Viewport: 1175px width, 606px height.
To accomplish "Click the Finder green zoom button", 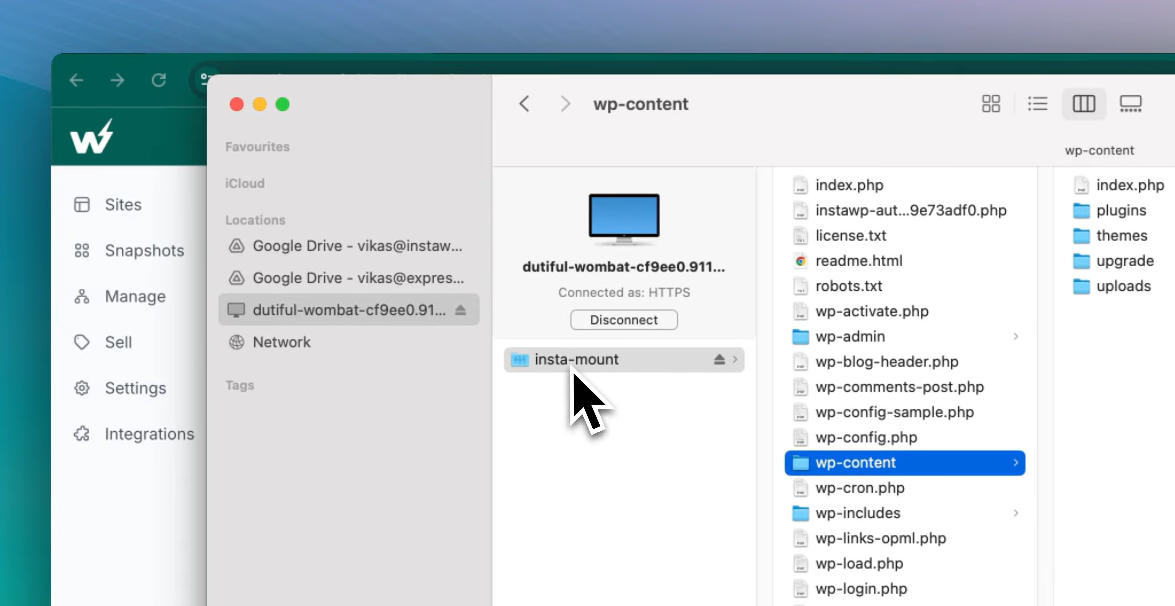I will [x=283, y=104].
